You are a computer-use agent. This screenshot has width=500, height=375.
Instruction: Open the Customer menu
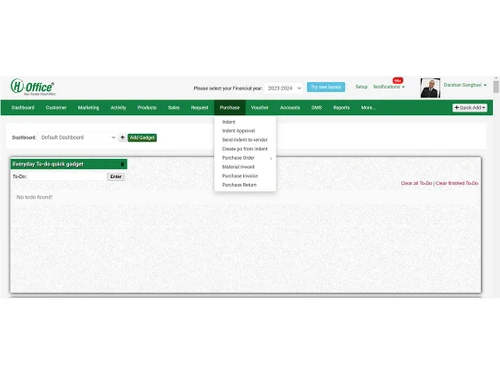[x=56, y=108]
